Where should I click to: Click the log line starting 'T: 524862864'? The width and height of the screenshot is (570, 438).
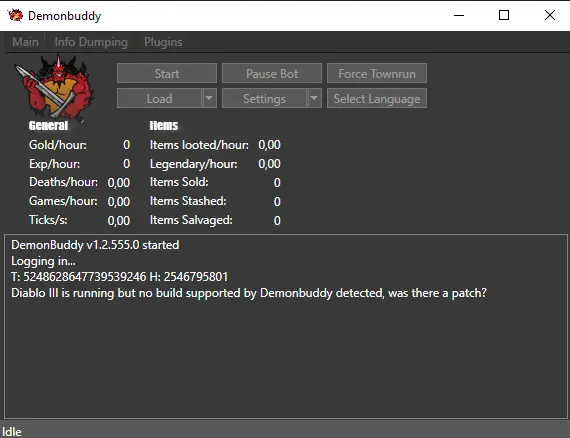(120, 277)
